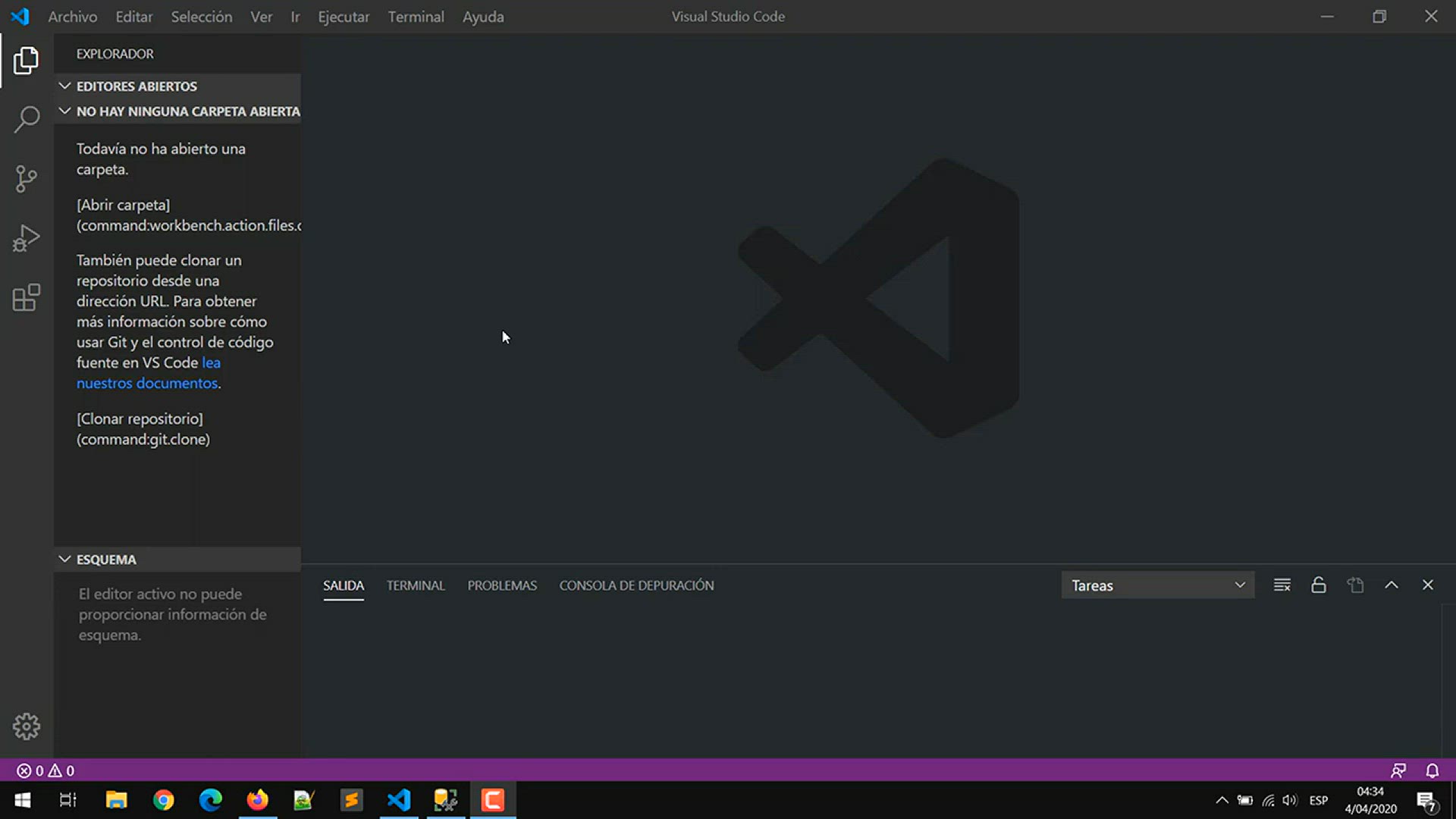Open the yellow tools taskbar app
This screenshot has width=1456, height=819.
coord(445,800)
